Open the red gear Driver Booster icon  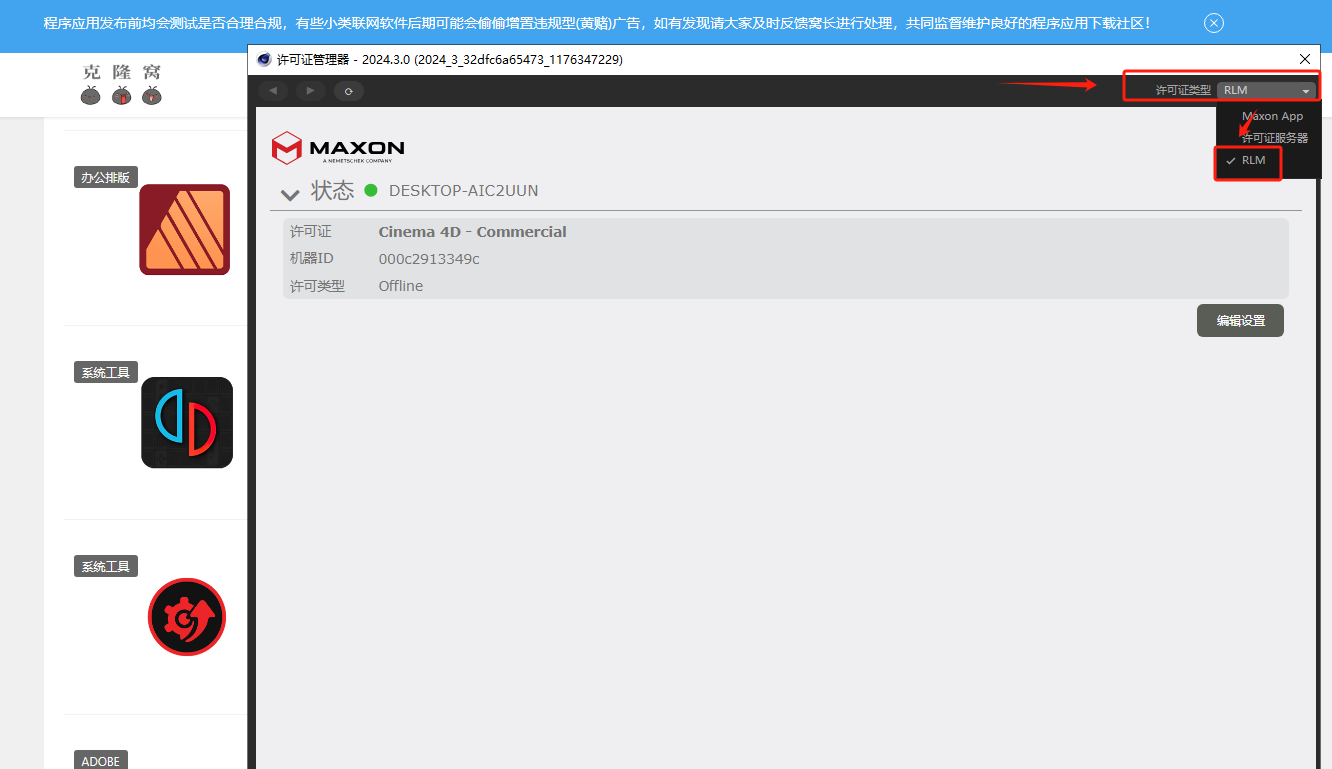(187, 617)
